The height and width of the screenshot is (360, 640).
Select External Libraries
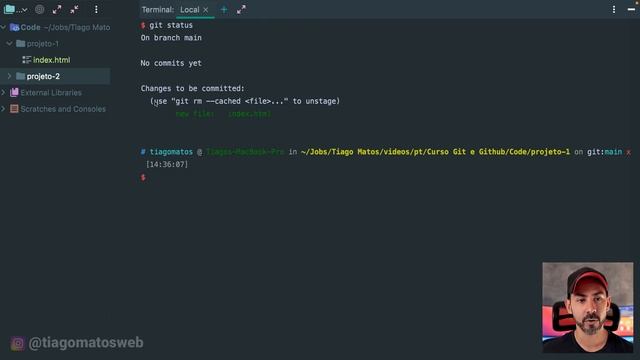pos(51,93)
